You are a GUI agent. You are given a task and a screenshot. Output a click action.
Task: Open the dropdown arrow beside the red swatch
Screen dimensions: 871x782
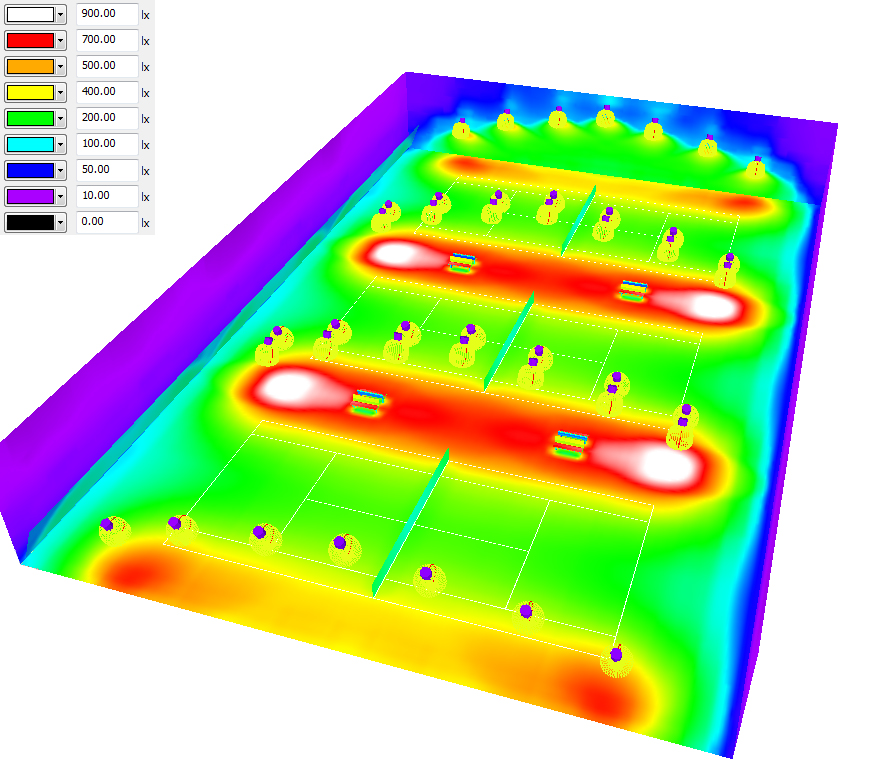click(61, 41)
